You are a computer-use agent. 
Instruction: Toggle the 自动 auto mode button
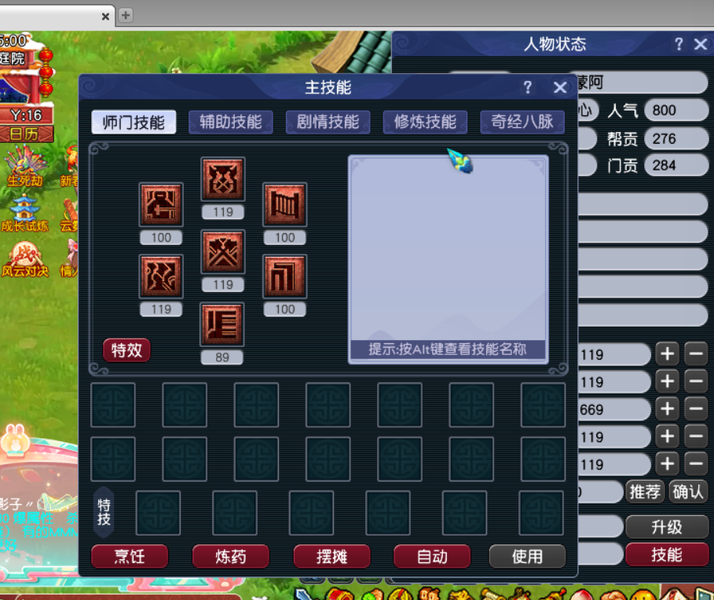(432, 556)
